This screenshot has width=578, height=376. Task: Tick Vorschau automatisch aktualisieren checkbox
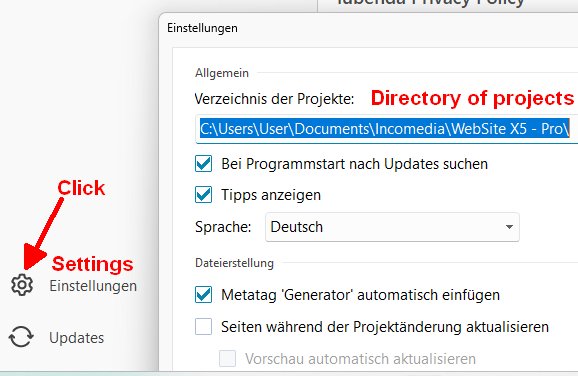[x=227, y=358]
